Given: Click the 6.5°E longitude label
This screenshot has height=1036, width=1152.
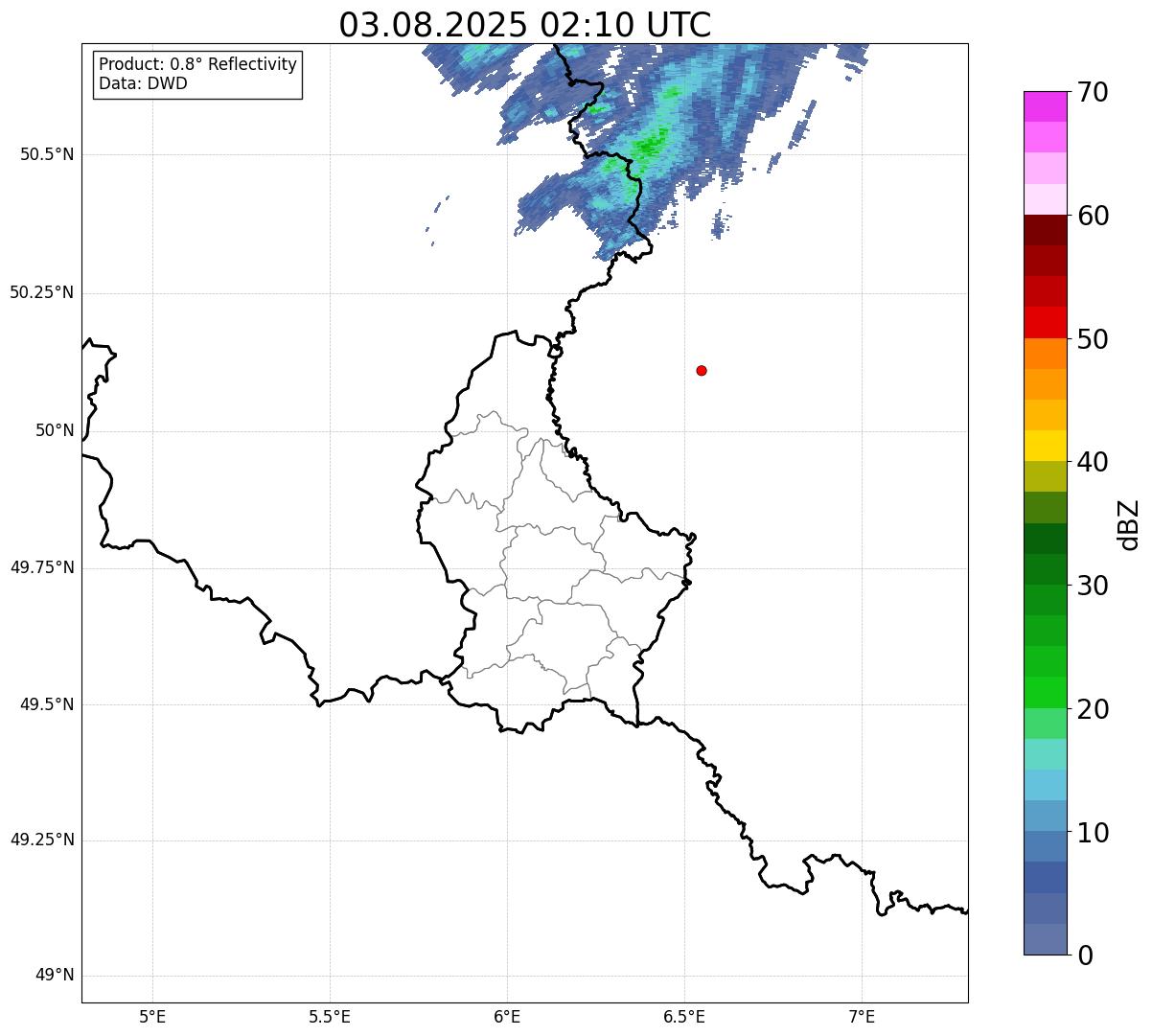Looking at the screenshot, I should coord(684,1016).
